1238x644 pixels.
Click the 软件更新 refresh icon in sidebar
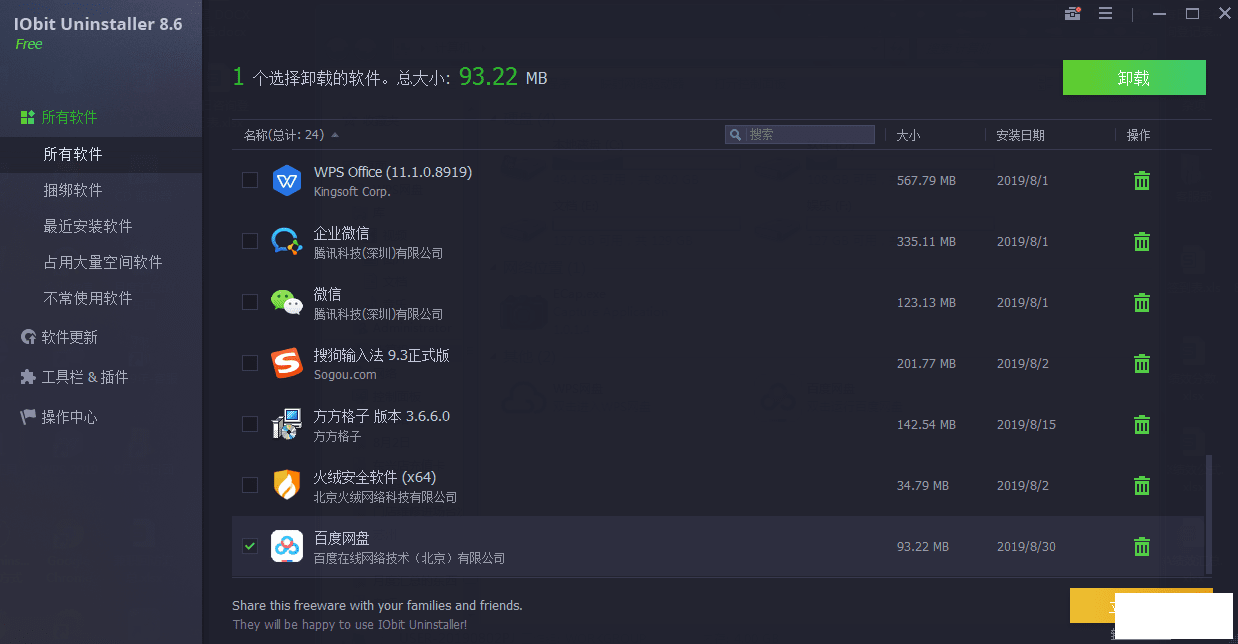pyautogui.click(x=28, y=337)
